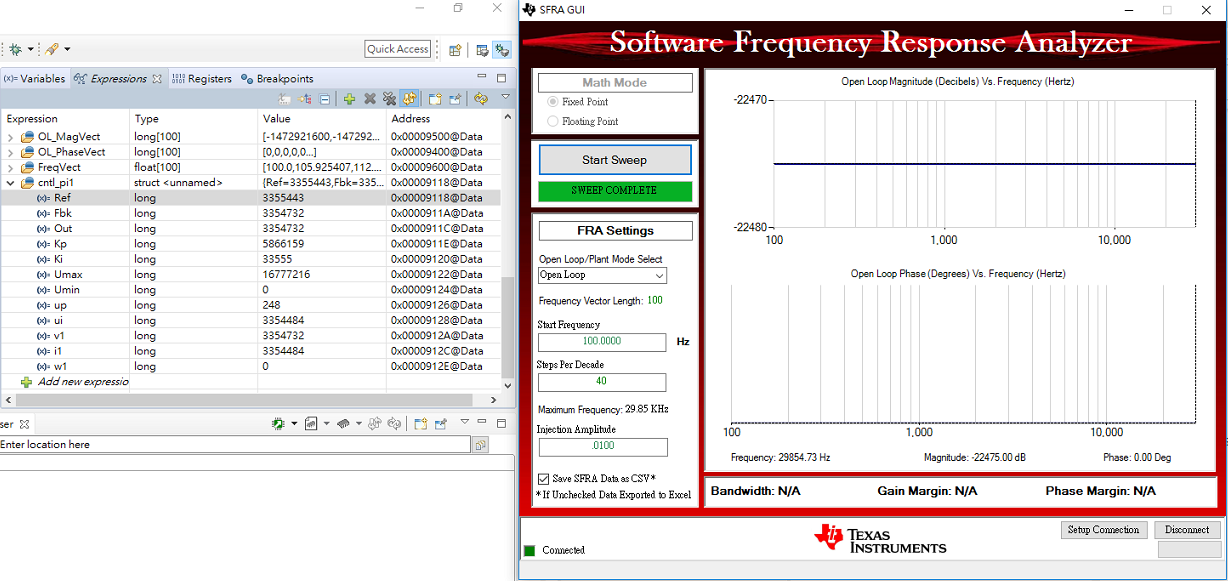The image size is (1228, 582).
Task: Collapse the cntl_pi1 struct in Expressions
Action: [9, 181]
